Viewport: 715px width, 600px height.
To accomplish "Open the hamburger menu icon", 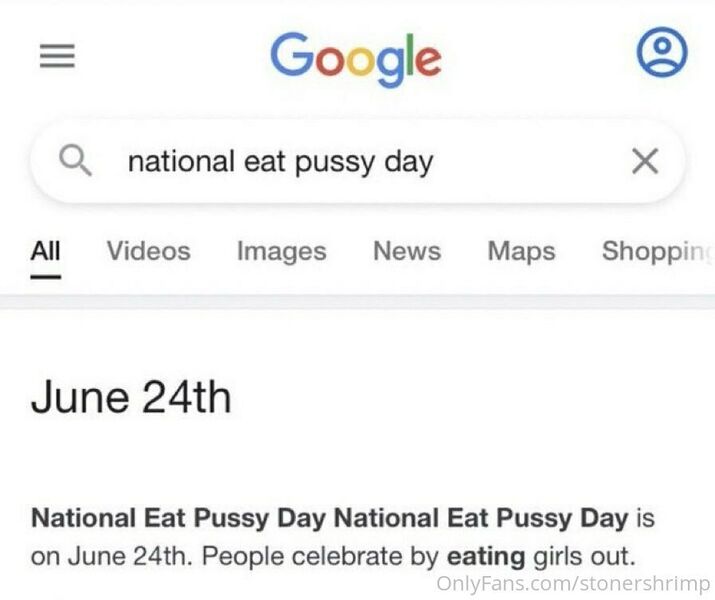I will point(57,56).
